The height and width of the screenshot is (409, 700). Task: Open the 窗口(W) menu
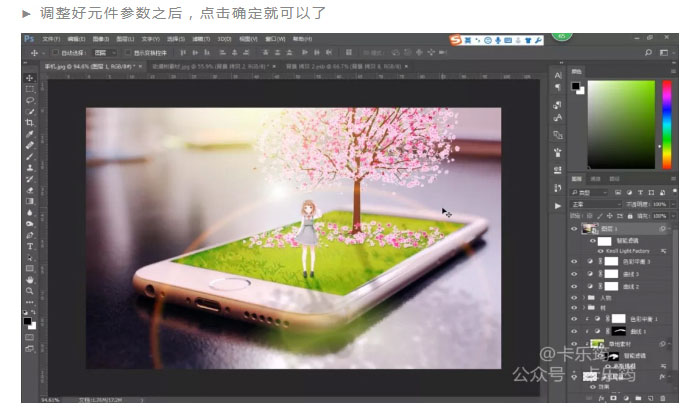click(275, 39)
